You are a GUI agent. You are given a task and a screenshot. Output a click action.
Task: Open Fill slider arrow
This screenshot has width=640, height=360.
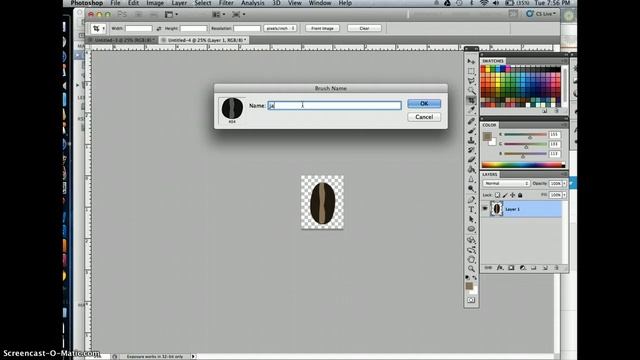(564, 195)
